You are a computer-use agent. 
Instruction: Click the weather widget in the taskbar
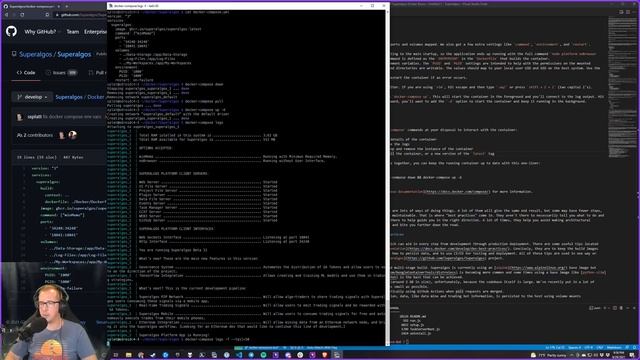click(x=549, y=355)
